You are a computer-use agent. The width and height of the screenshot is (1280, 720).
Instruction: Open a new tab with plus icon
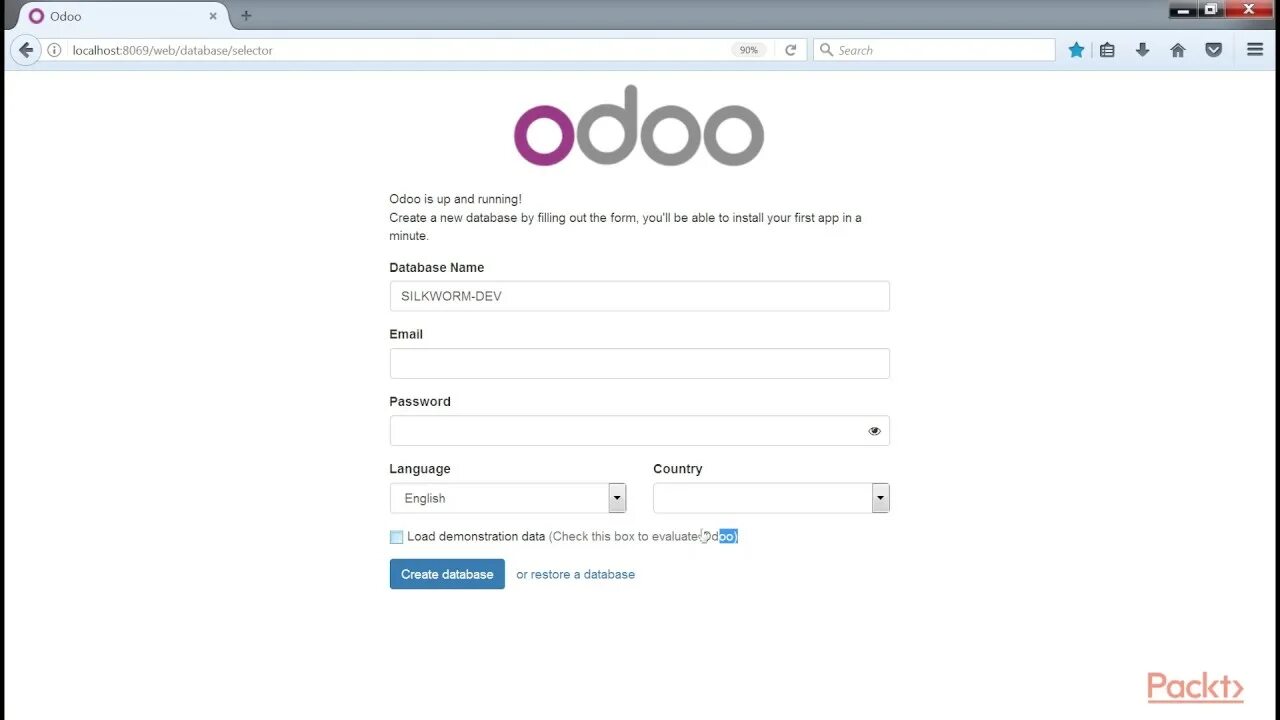coord(246,16)
